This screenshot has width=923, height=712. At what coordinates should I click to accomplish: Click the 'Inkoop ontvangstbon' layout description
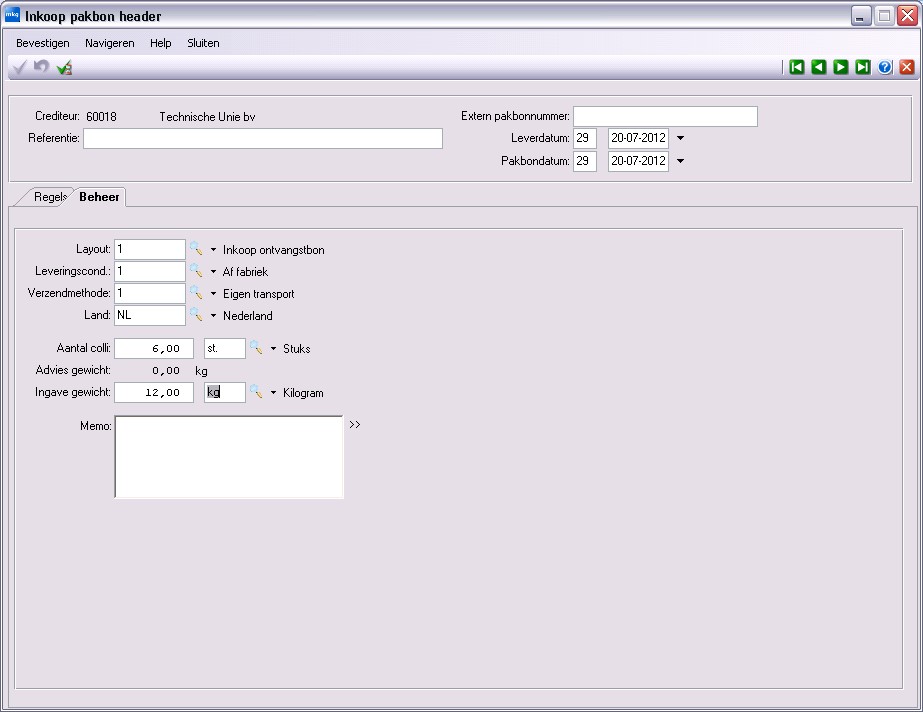coord(274,250)
